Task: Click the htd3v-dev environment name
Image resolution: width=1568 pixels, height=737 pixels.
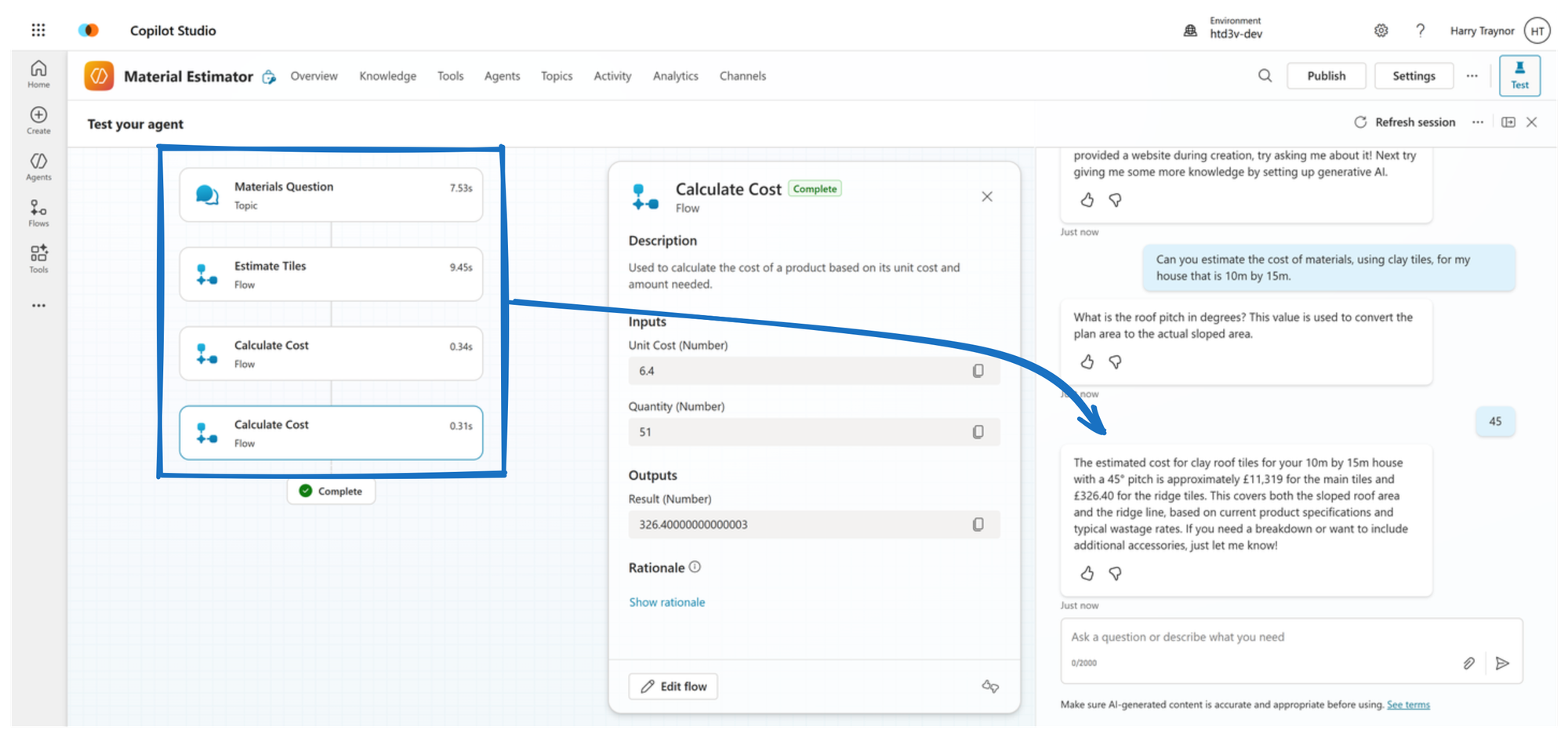Action: [x=1236, y=34]
